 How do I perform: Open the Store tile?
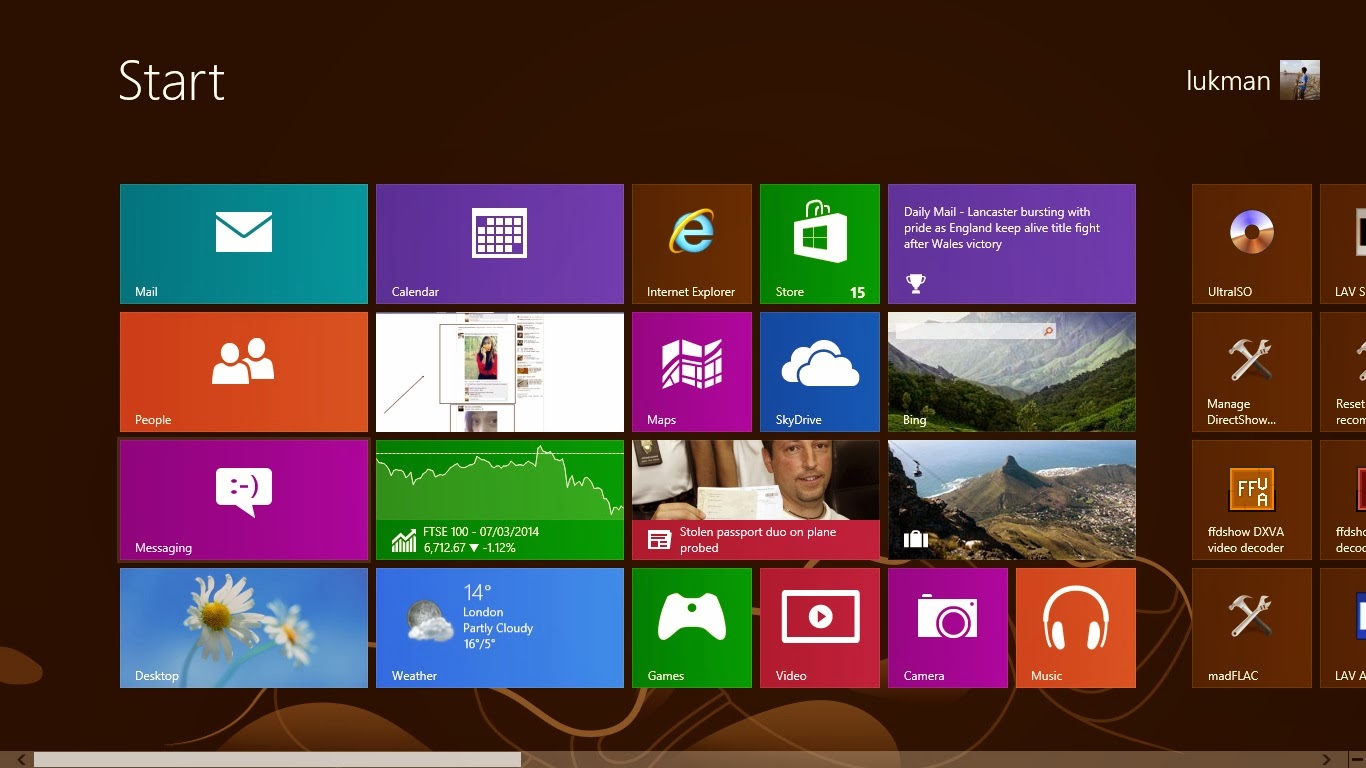[820, 244]
